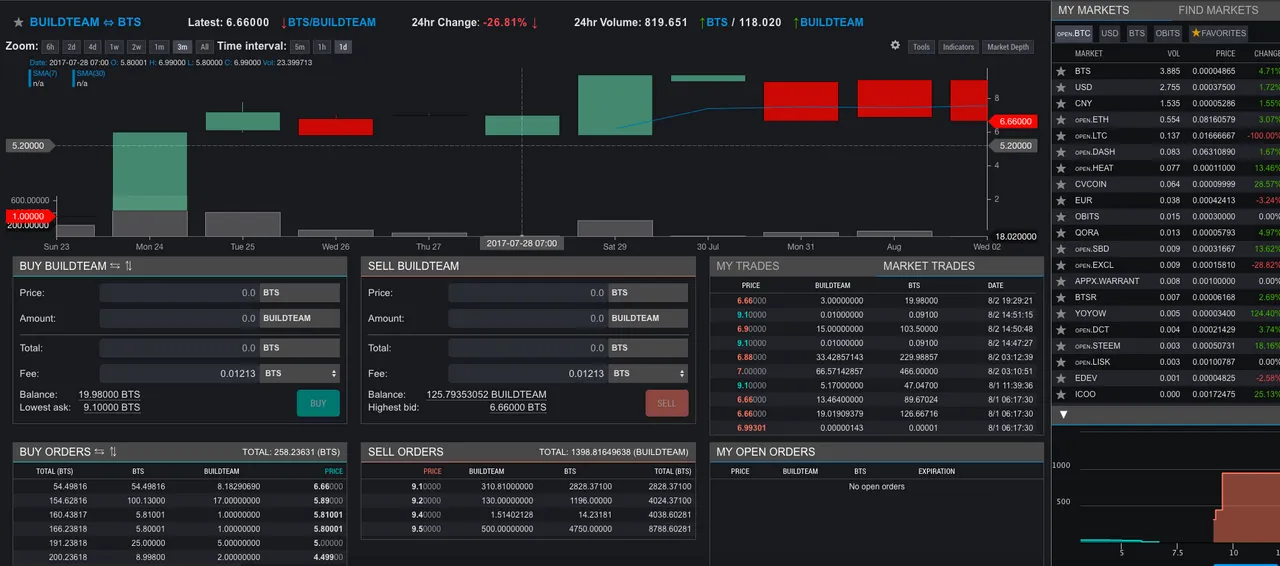Open the chart Tools dropdown
This screenshot has width=1280, height=566.
pyautogui.click(x=921, y=47)
